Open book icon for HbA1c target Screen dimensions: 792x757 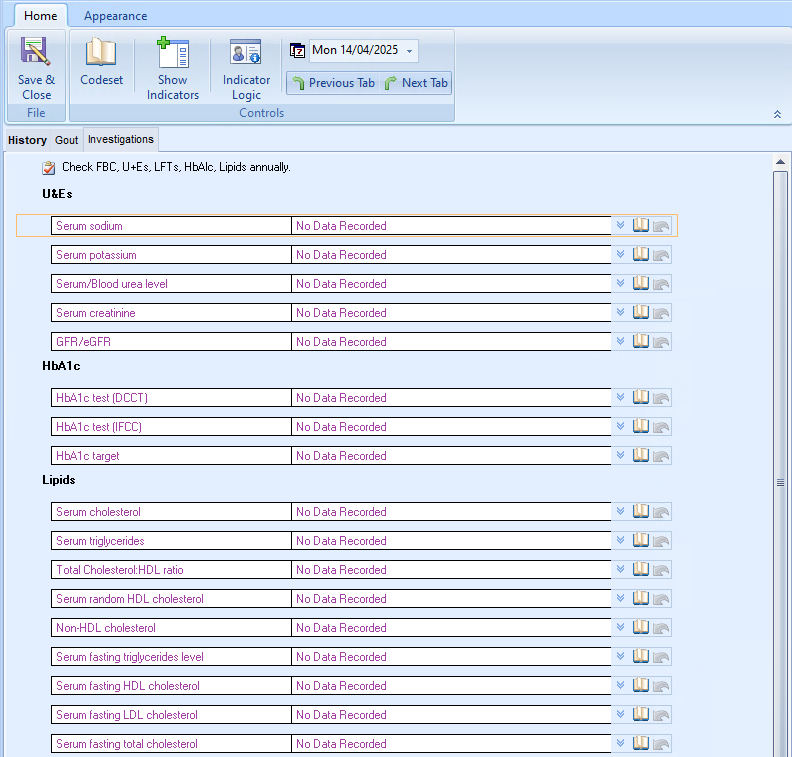pyautogui.click(x=641, y=456)
